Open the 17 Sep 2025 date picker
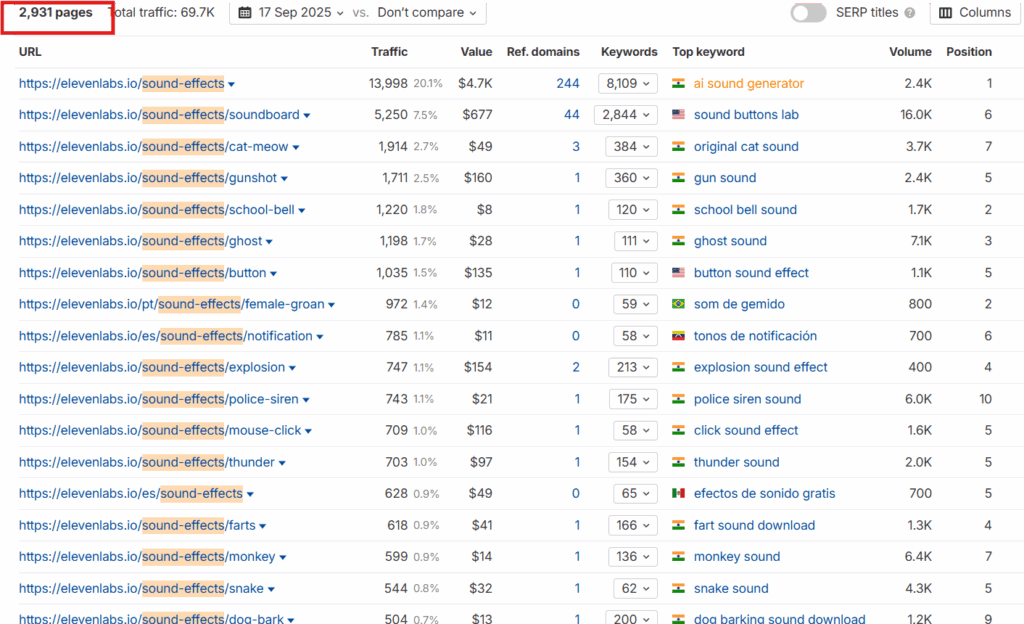This screenshot has width=1024, height=624. pos(291,12)
